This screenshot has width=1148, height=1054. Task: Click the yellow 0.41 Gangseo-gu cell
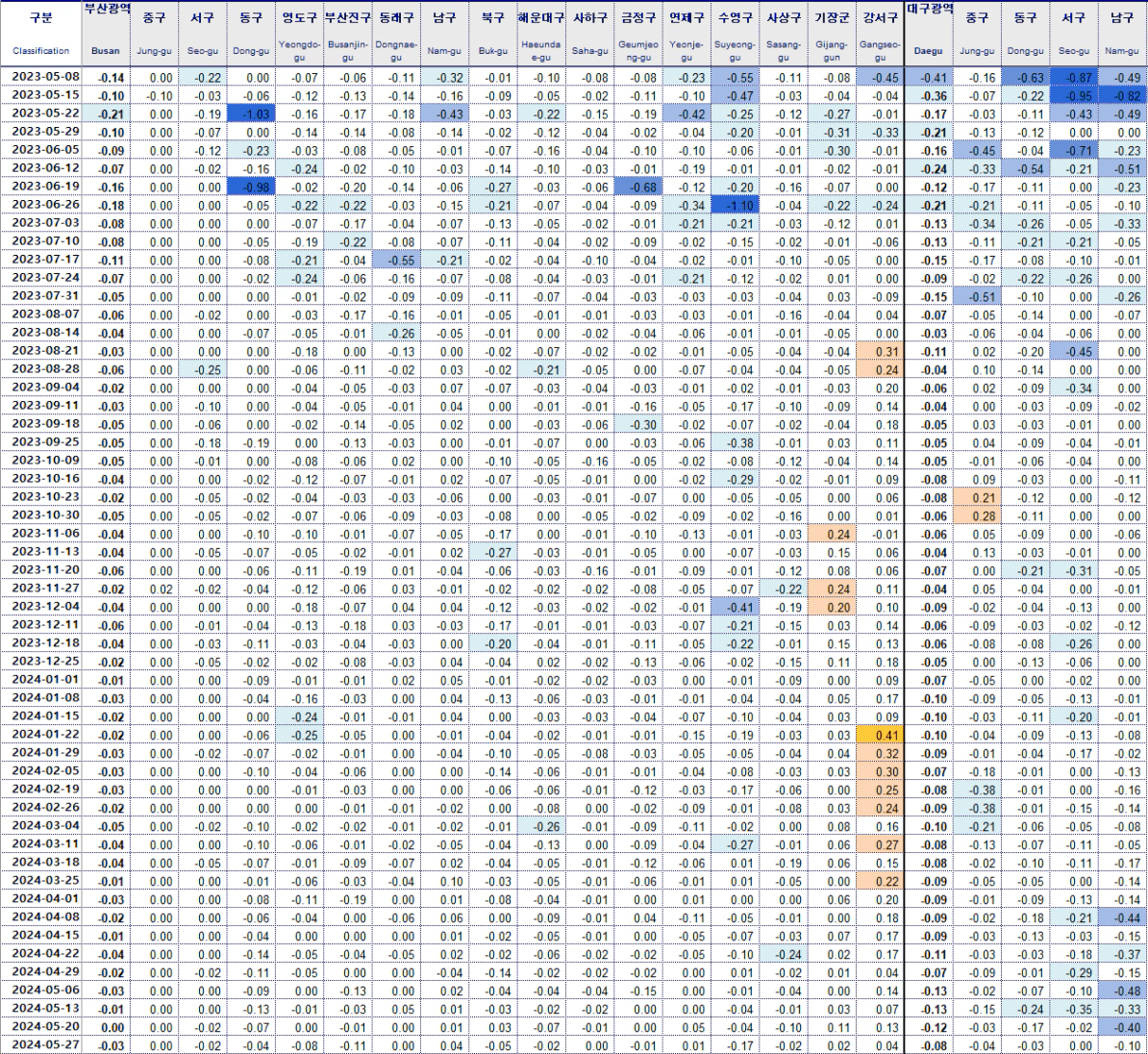click(x=880, y=735)
